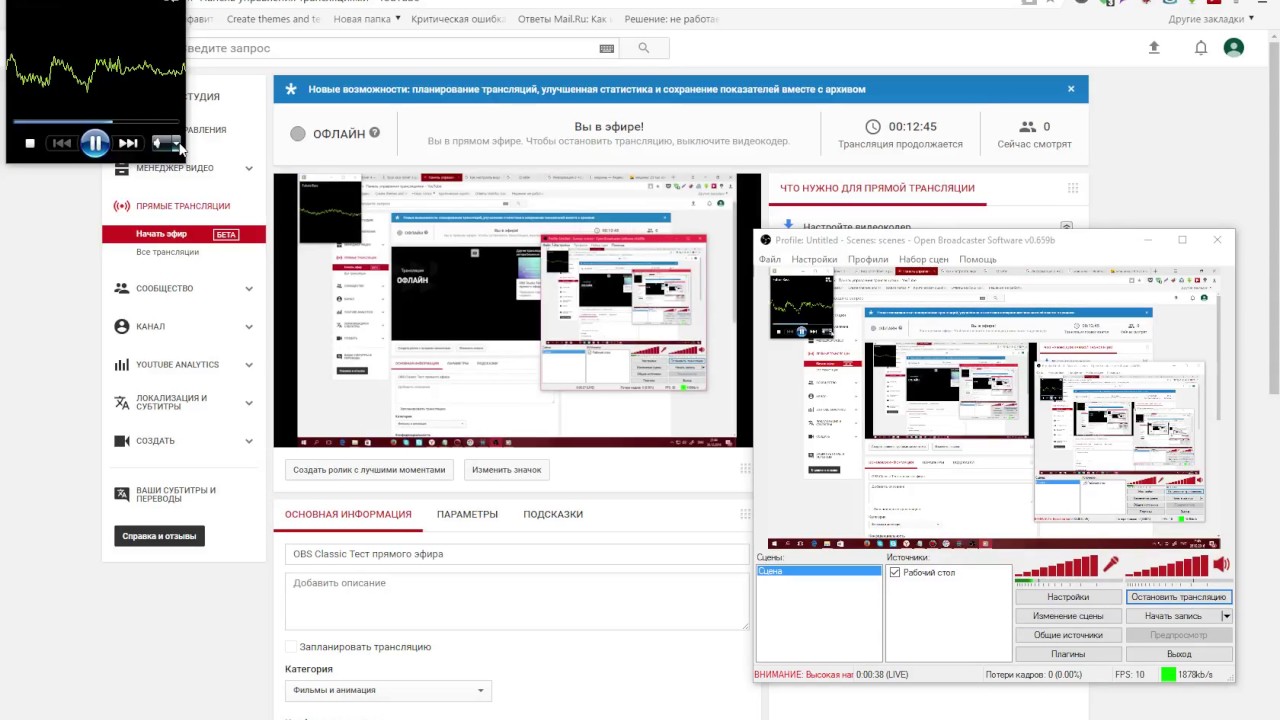Viewport: 1280px width, 720px height.
Task: Click the stream title input field
Action: coord(517,554)
